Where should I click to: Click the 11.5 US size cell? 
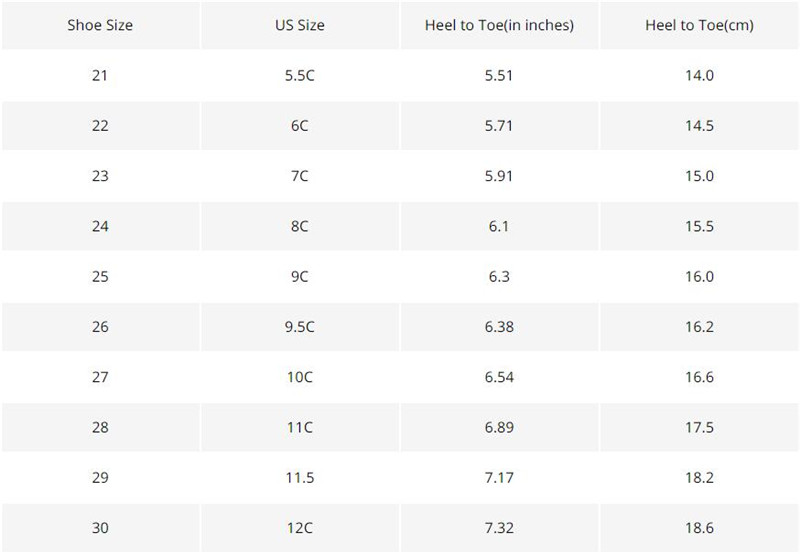[299, 478]
